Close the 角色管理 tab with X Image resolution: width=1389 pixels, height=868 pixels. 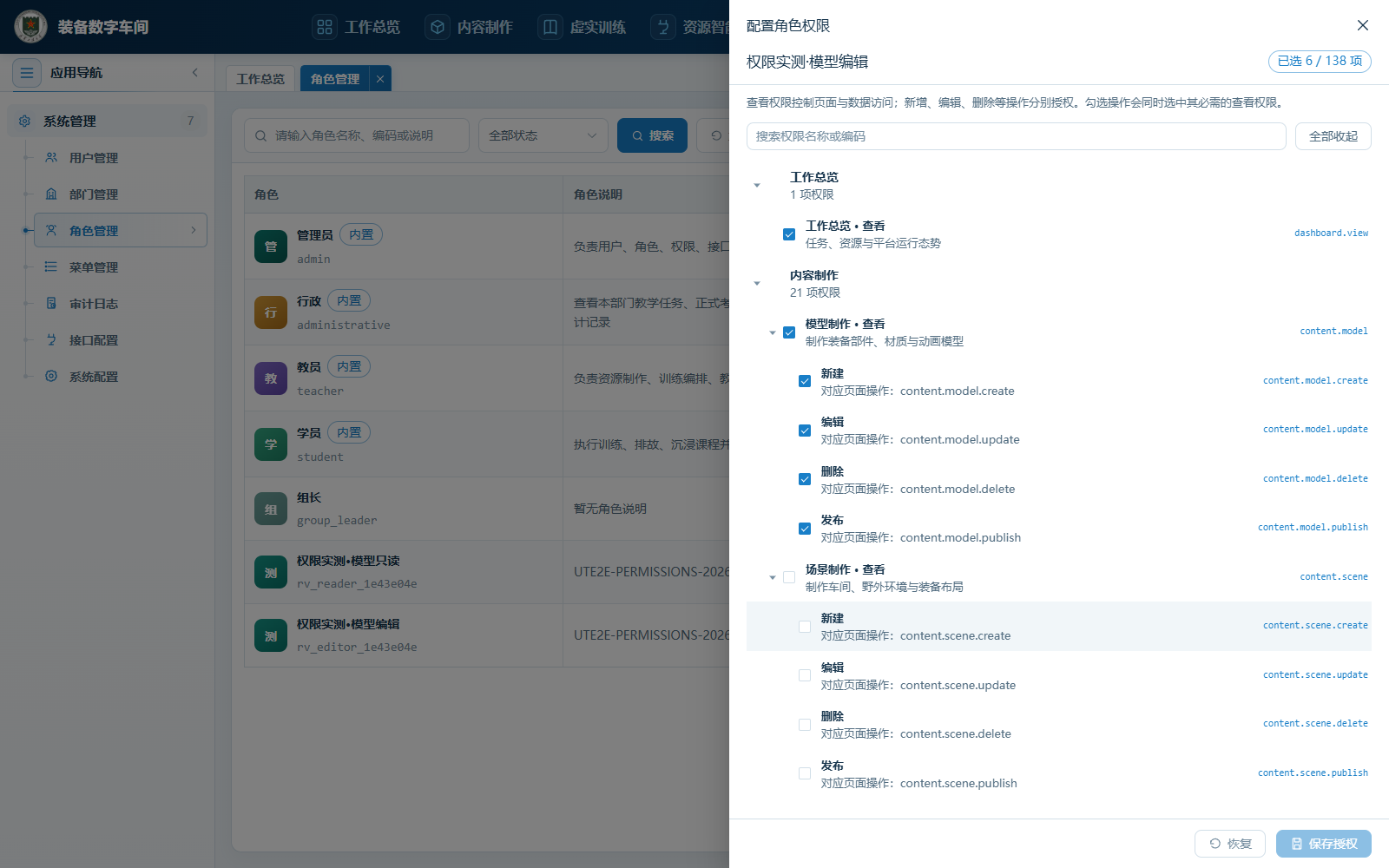tap(380, 78)
